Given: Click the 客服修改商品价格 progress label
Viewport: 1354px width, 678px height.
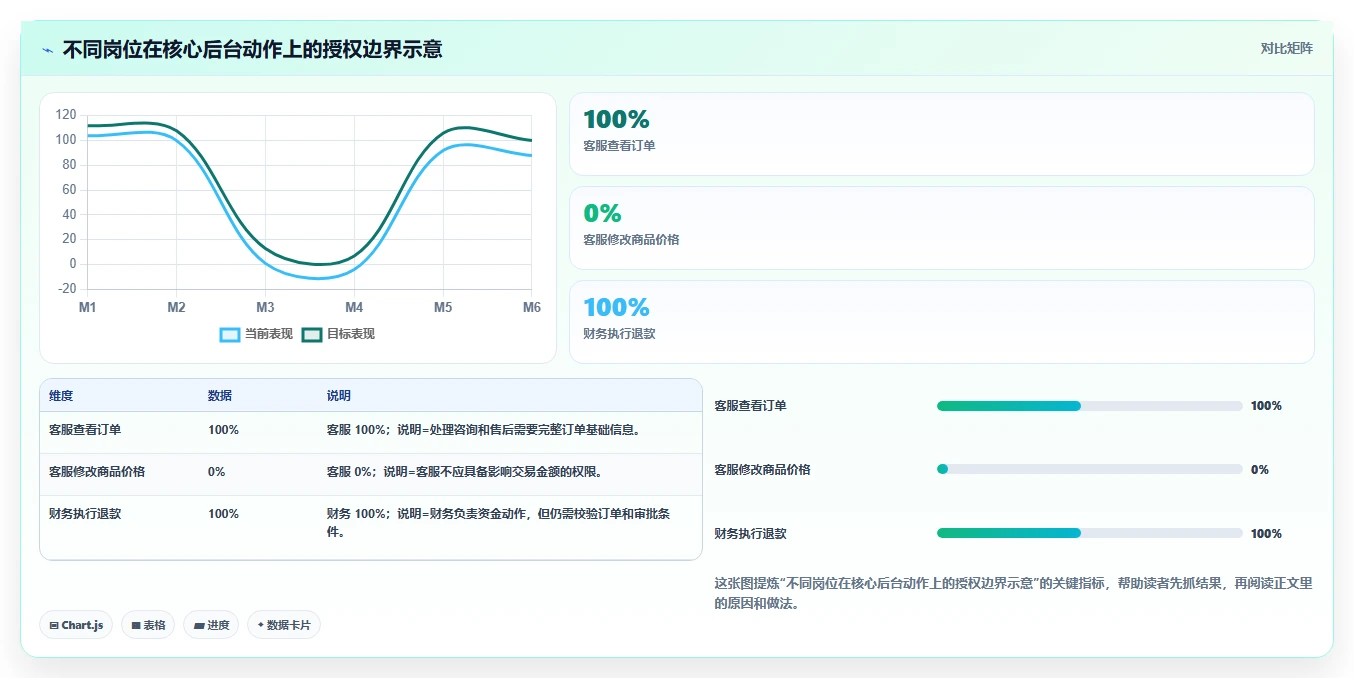Looking at the screenshot, I should pyautogui.click(x=763, y=470).
